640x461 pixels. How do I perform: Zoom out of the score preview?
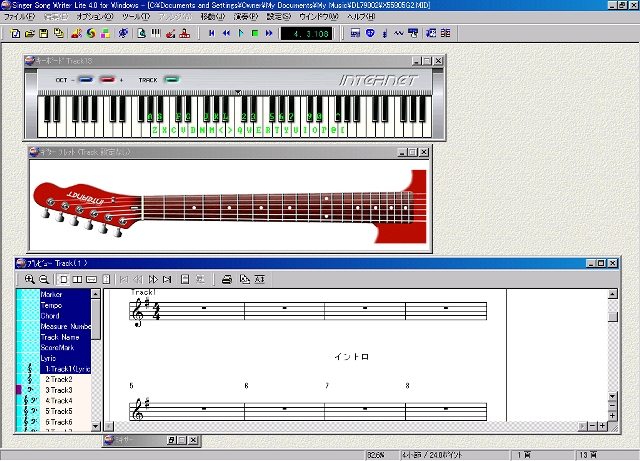[x=44, y=279]
